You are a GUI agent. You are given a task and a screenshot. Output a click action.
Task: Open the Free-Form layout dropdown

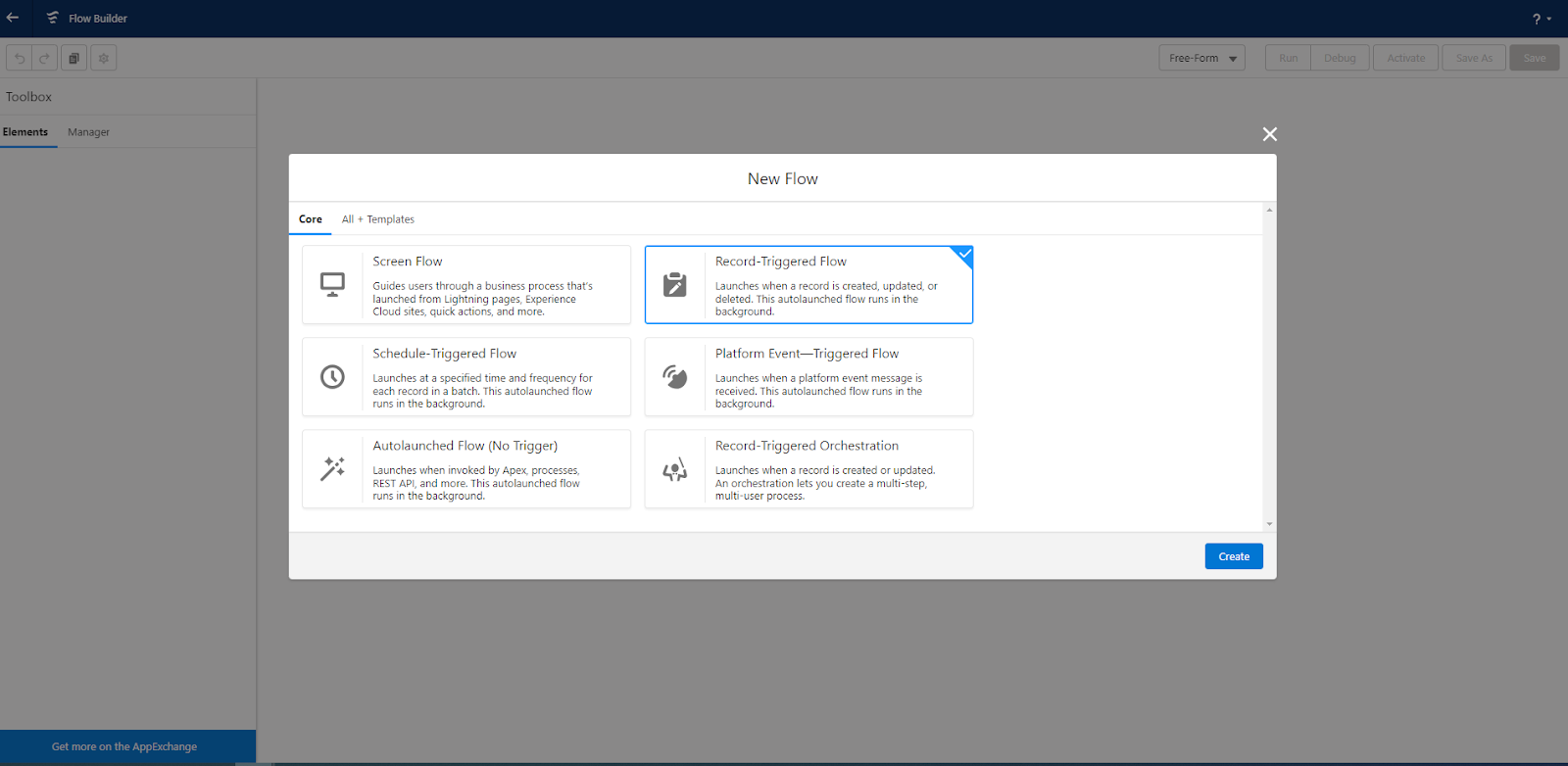(1201, 58)
